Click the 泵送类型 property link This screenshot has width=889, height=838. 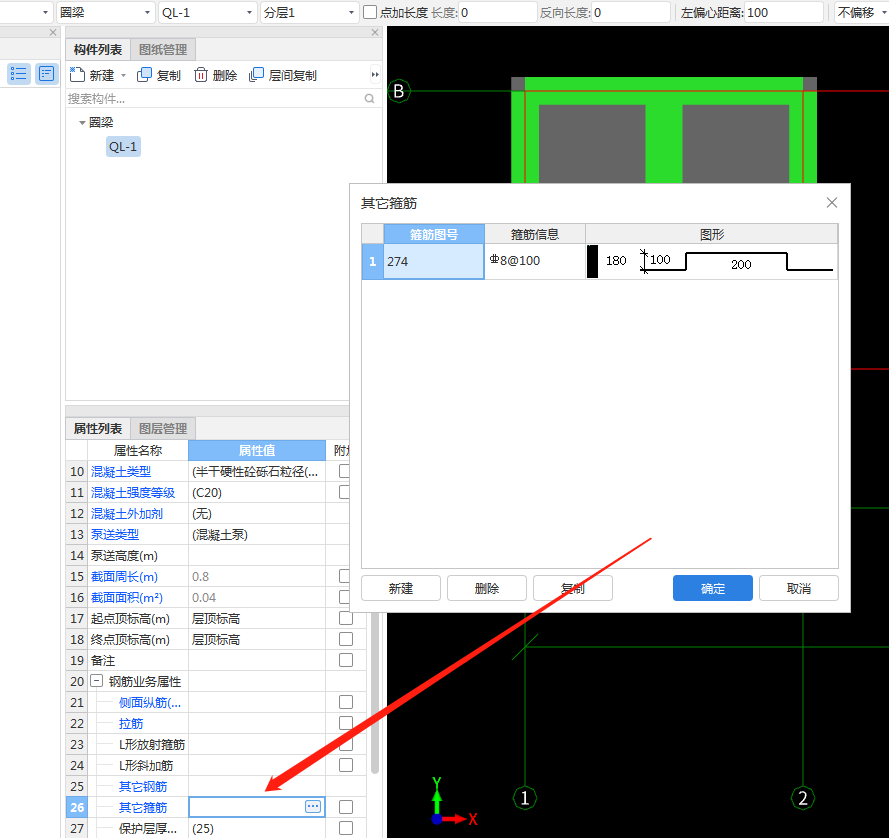(115, 534)
